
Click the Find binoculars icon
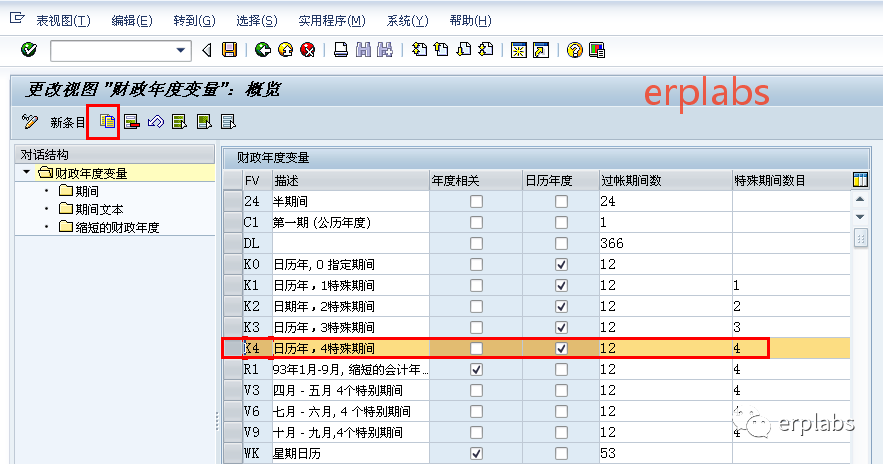[363, 50]
